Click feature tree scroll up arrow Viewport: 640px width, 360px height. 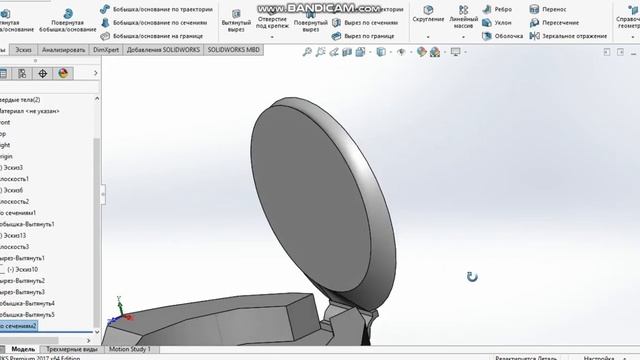tap(97, 99)
